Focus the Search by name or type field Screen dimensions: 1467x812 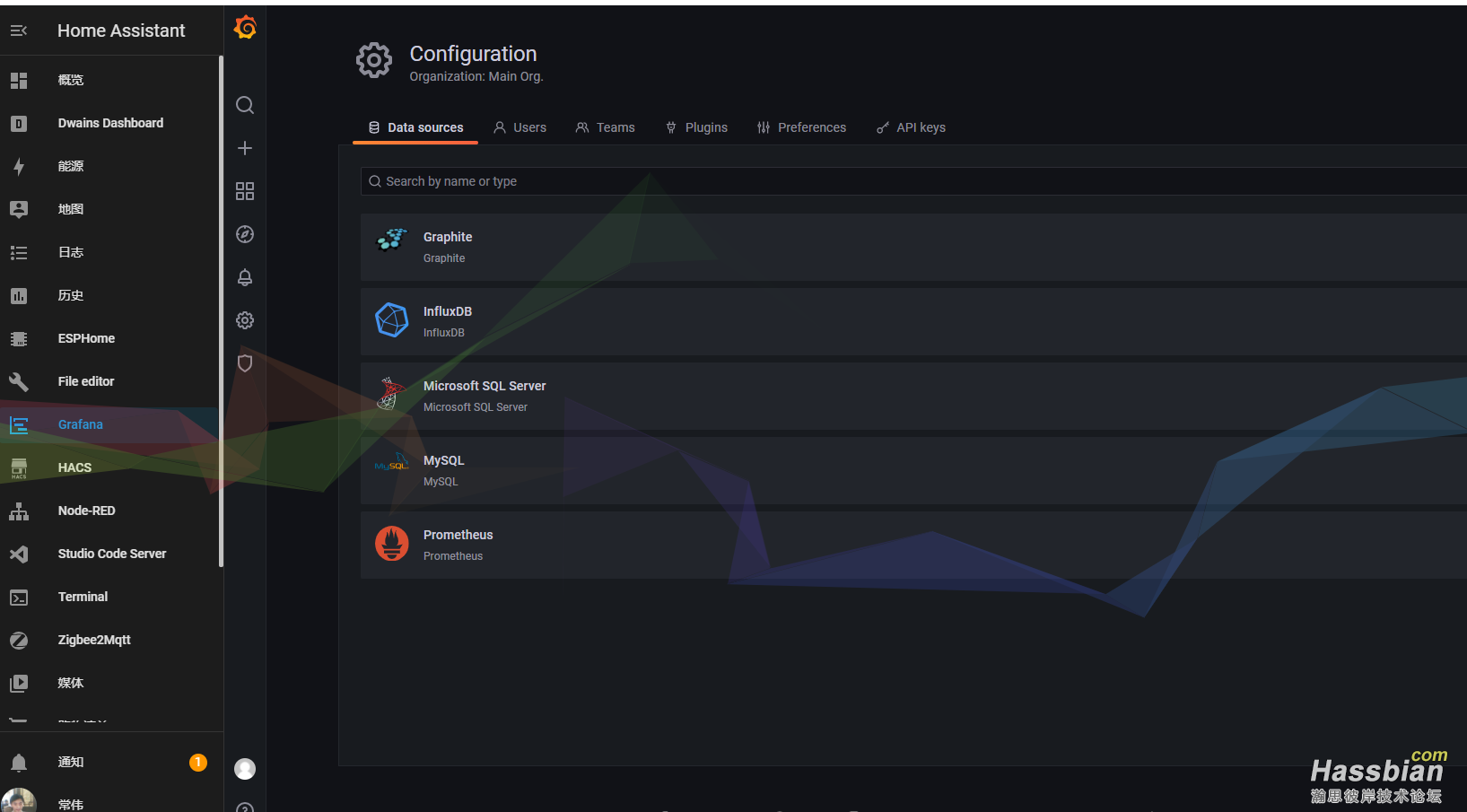tap(913, 181)
